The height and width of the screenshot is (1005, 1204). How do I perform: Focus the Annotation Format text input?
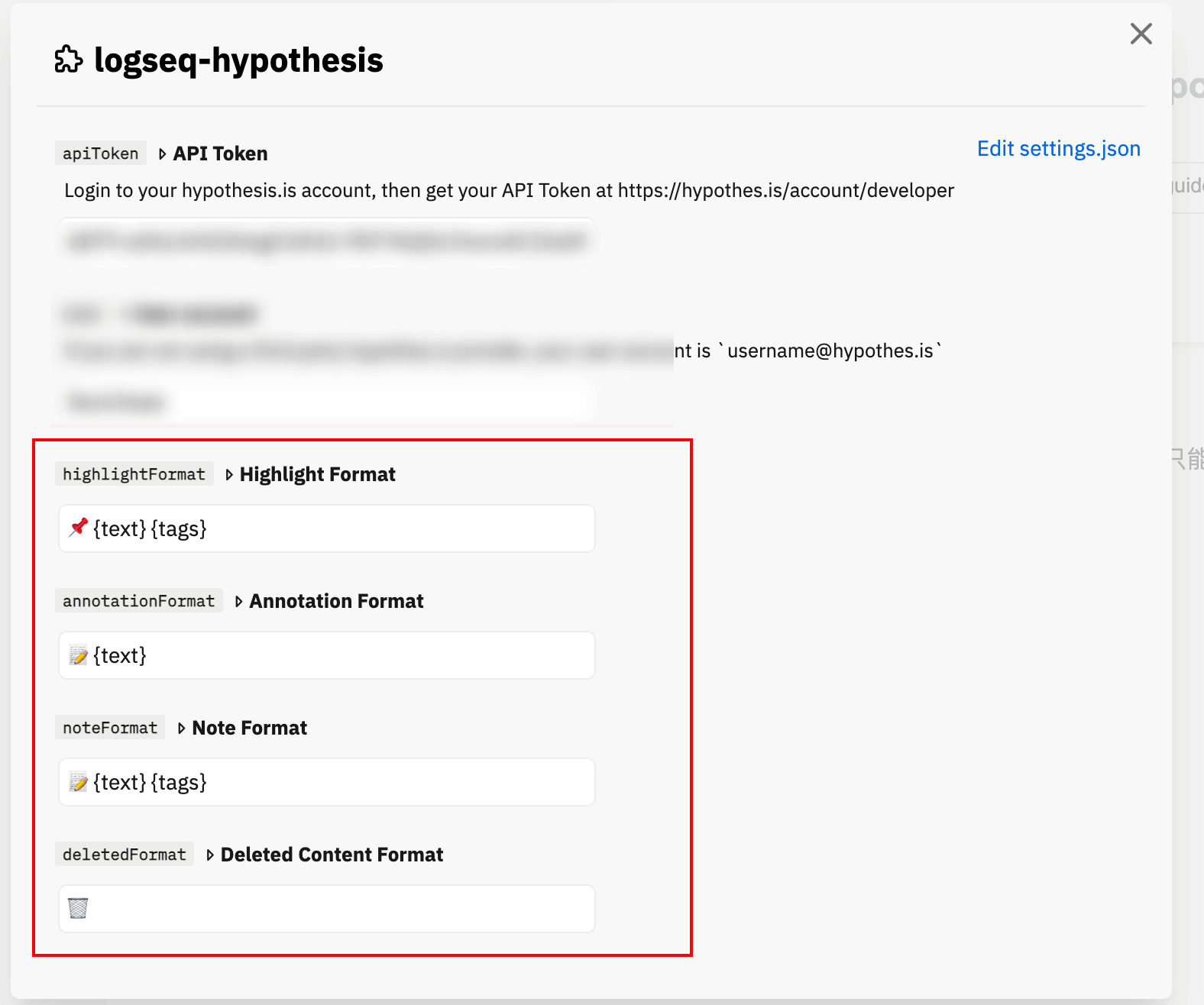[327, 655]
